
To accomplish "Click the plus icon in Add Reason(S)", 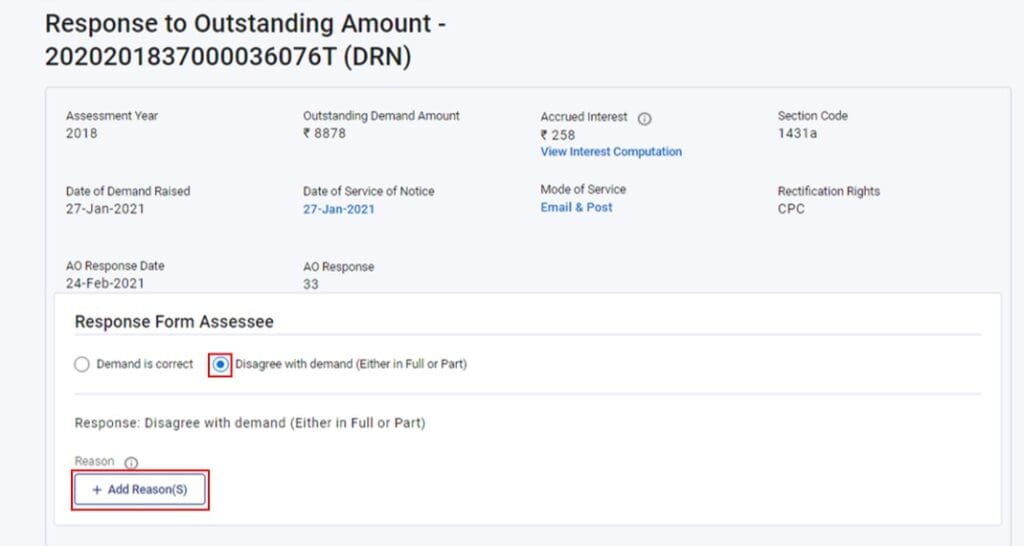I will [97, 490].
